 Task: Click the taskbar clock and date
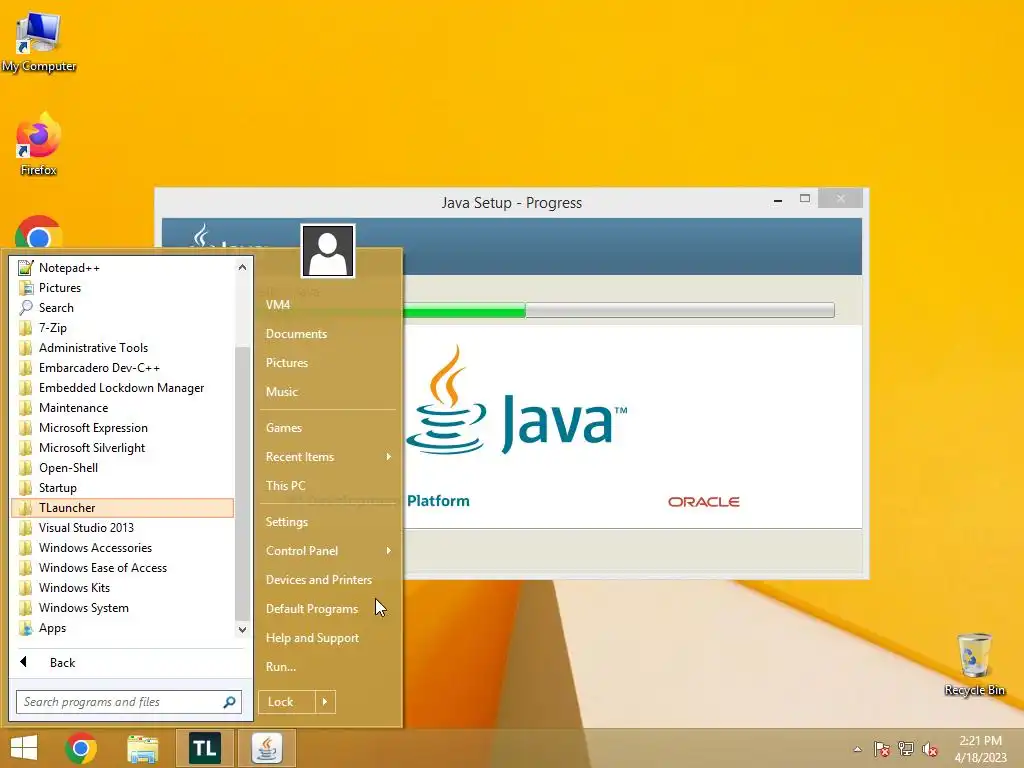(980, 749)
